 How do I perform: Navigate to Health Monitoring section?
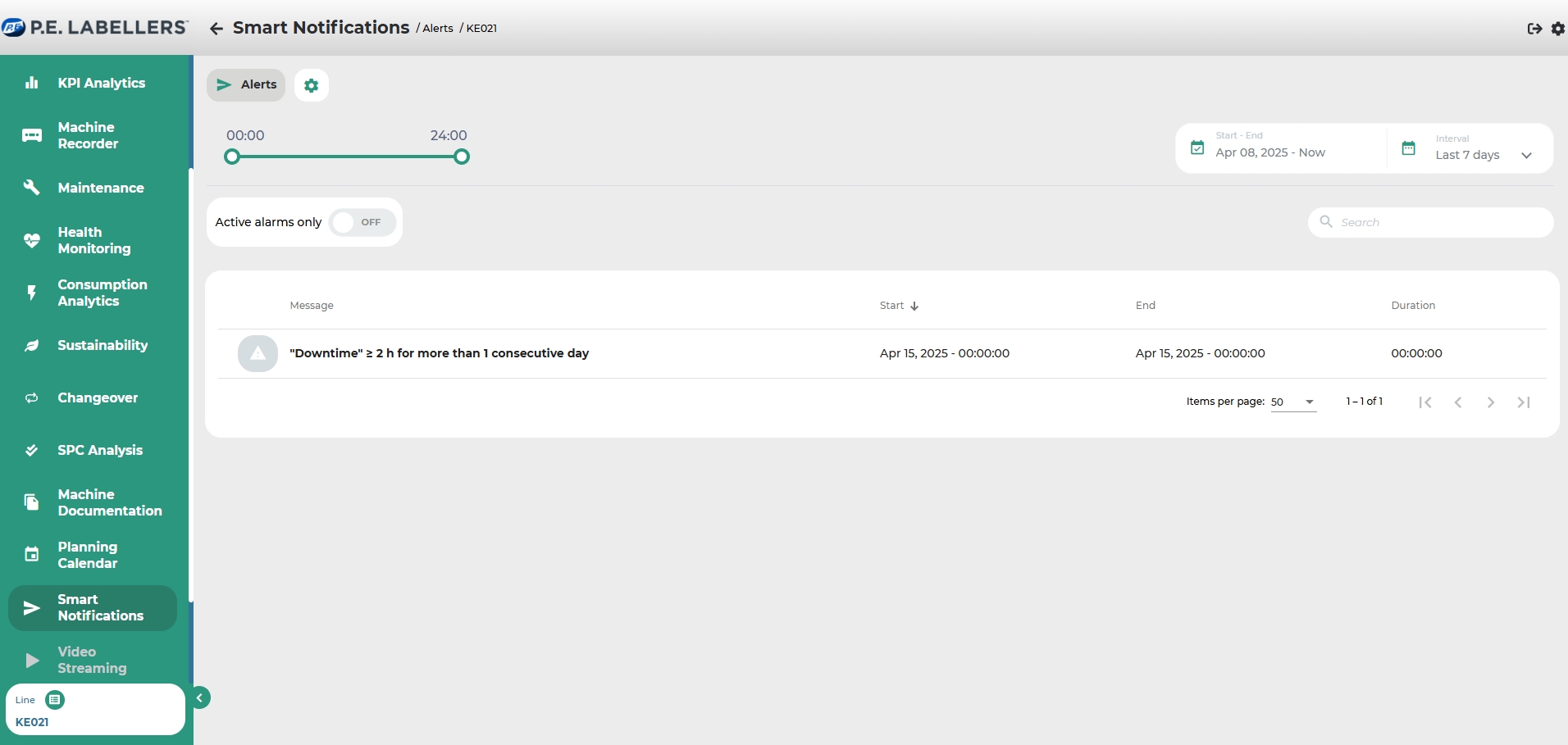93,240
